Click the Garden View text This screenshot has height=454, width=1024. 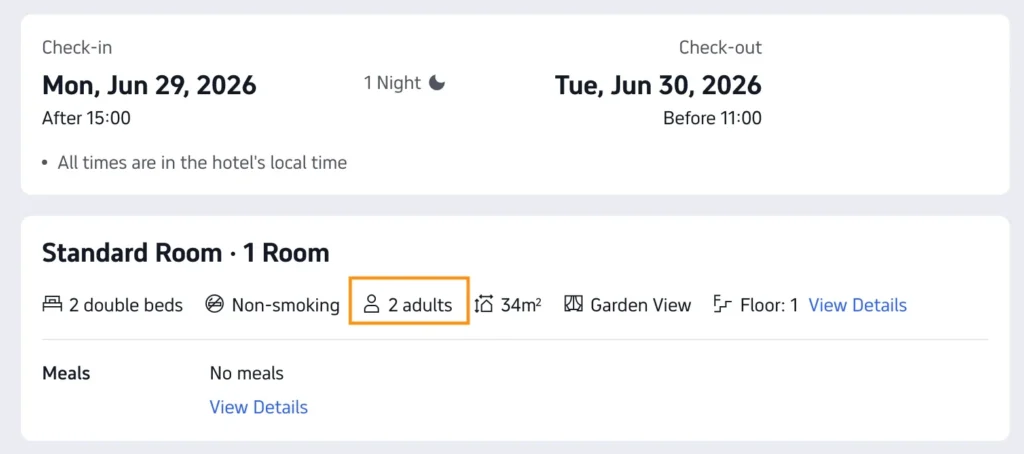(641, 305)
